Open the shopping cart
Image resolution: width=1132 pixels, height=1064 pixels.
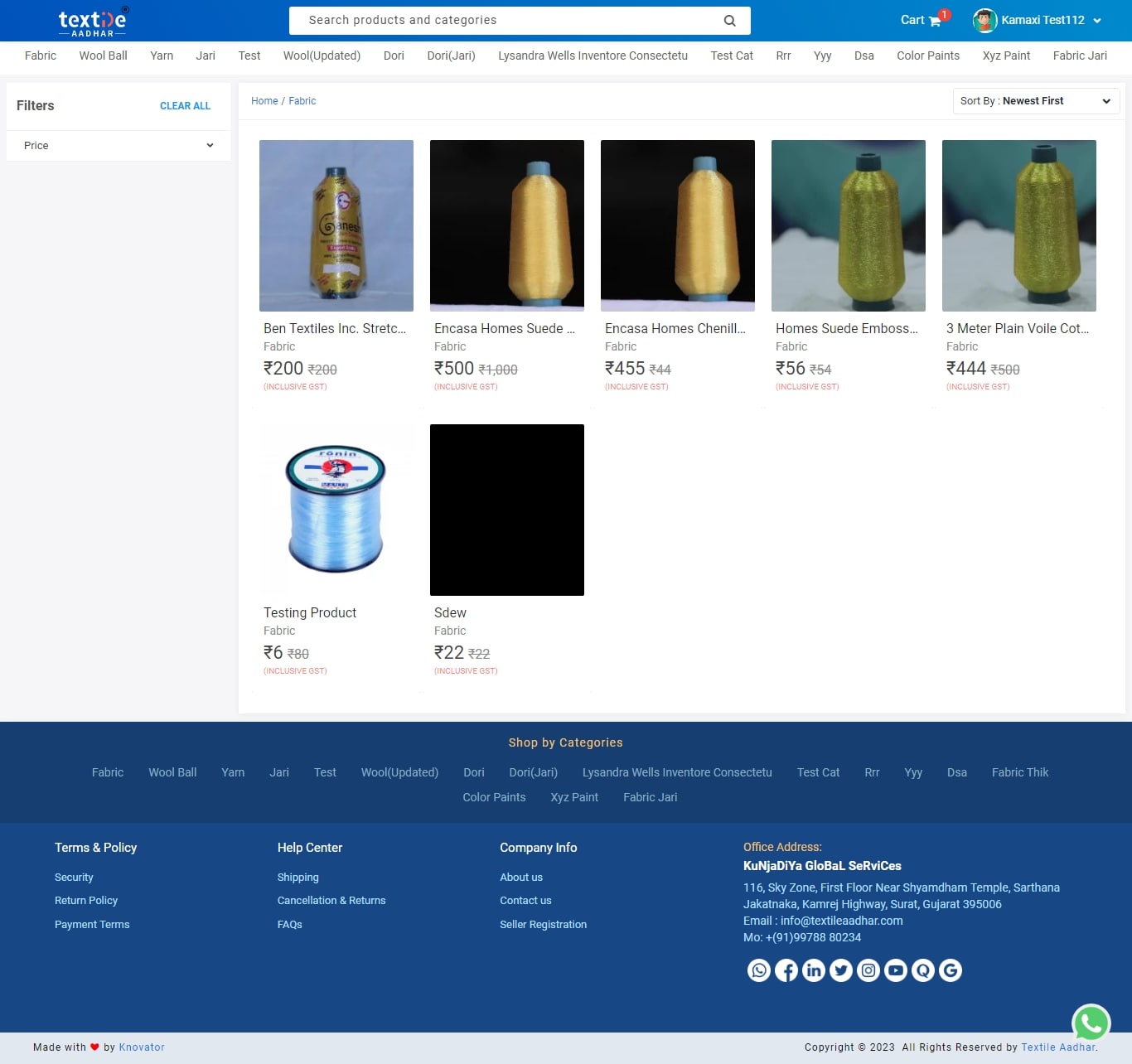(x=921, y=20)
